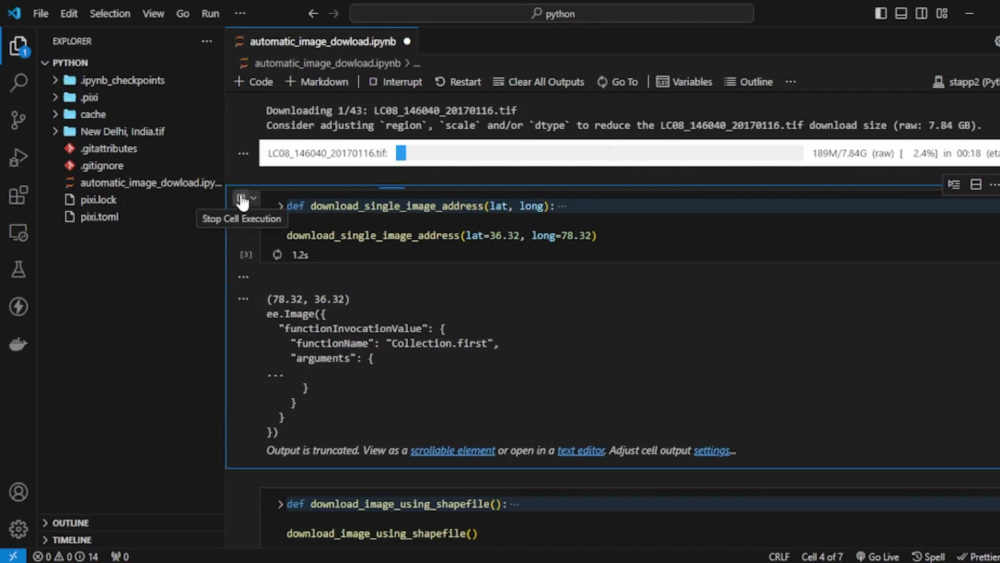The image size is (1000, 563).
Task: Open pixi.toml file
Action: (x=99, y=217)
